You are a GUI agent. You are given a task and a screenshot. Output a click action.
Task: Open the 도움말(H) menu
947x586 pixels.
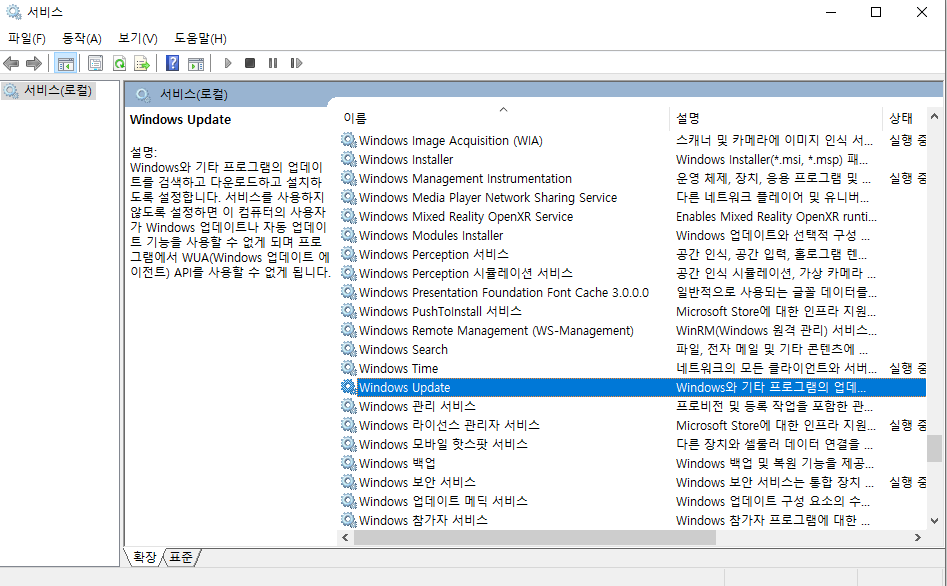(x=201, y=38)
